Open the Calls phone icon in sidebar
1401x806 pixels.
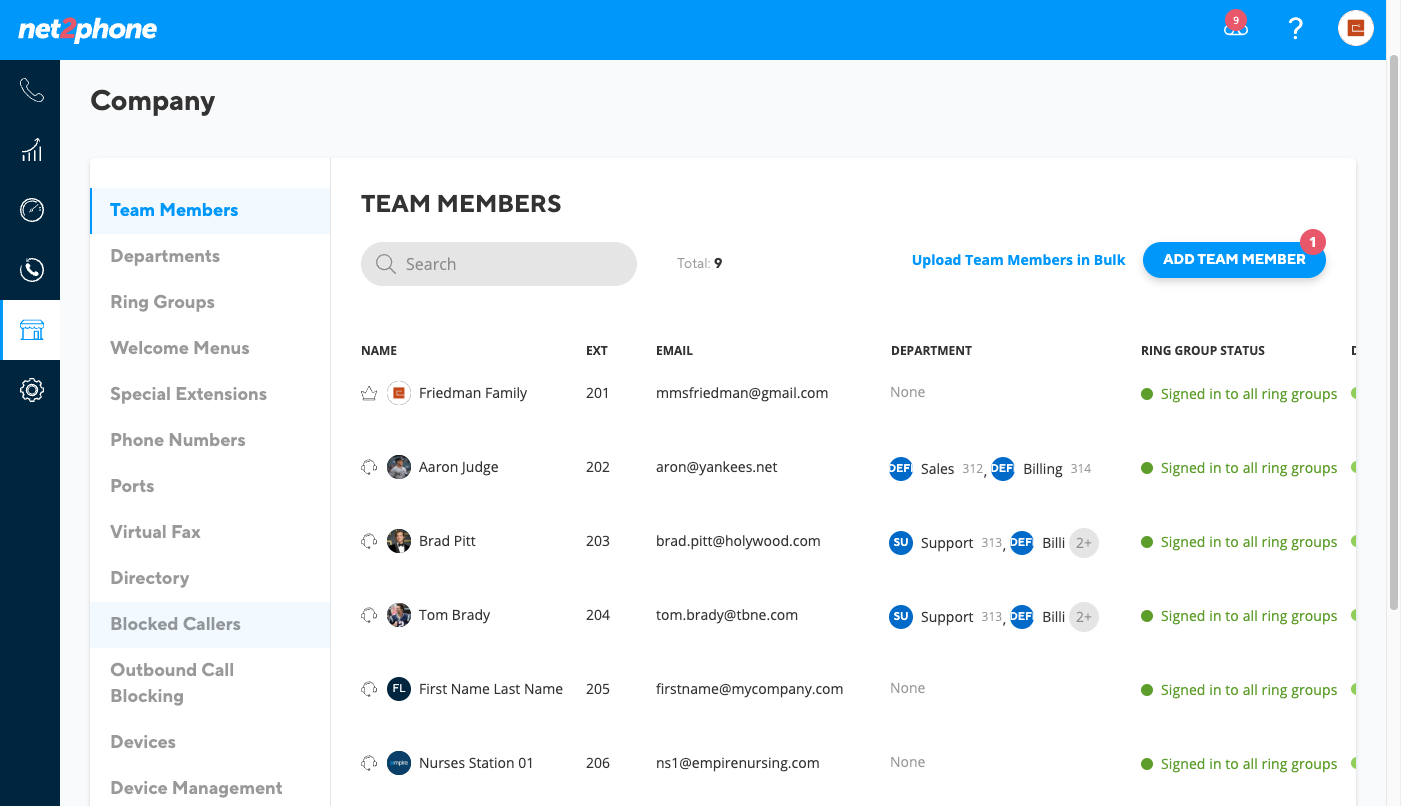click(31, 91)
